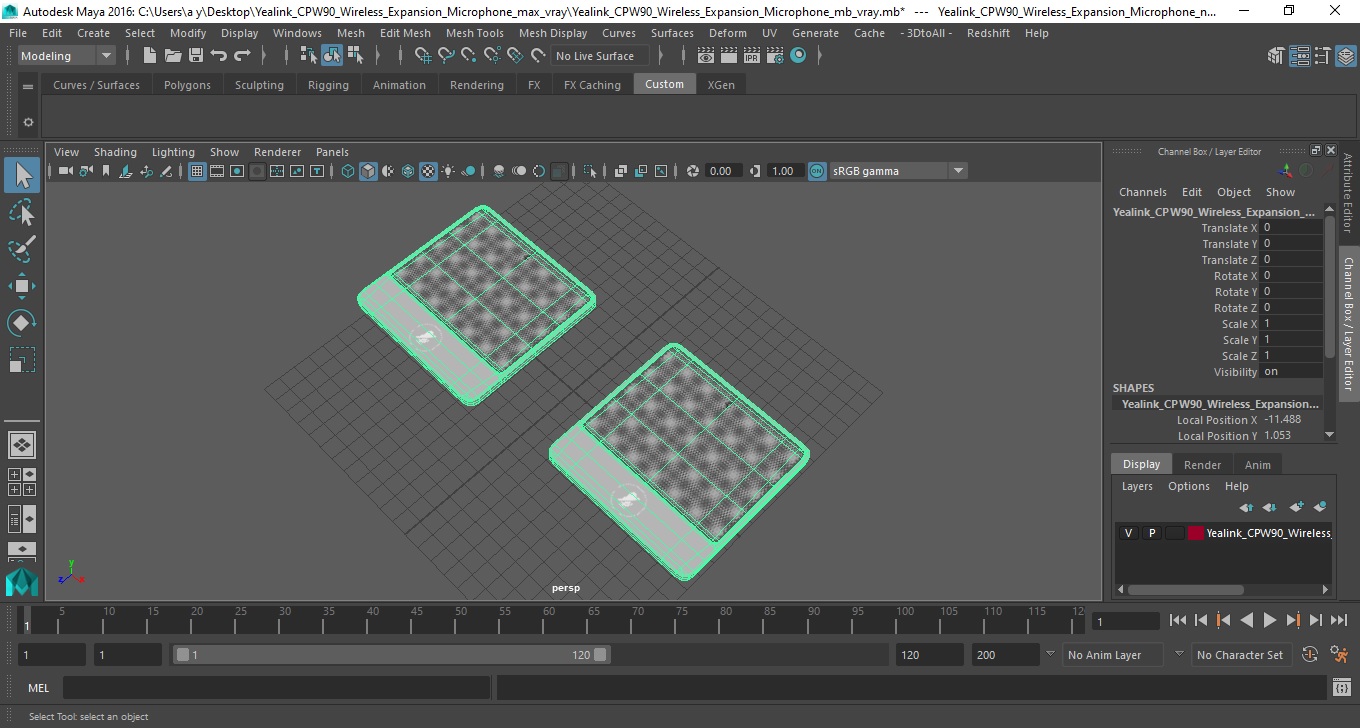Pick the Rotate tool
The image size is (1360, 728).
point(22,323)
